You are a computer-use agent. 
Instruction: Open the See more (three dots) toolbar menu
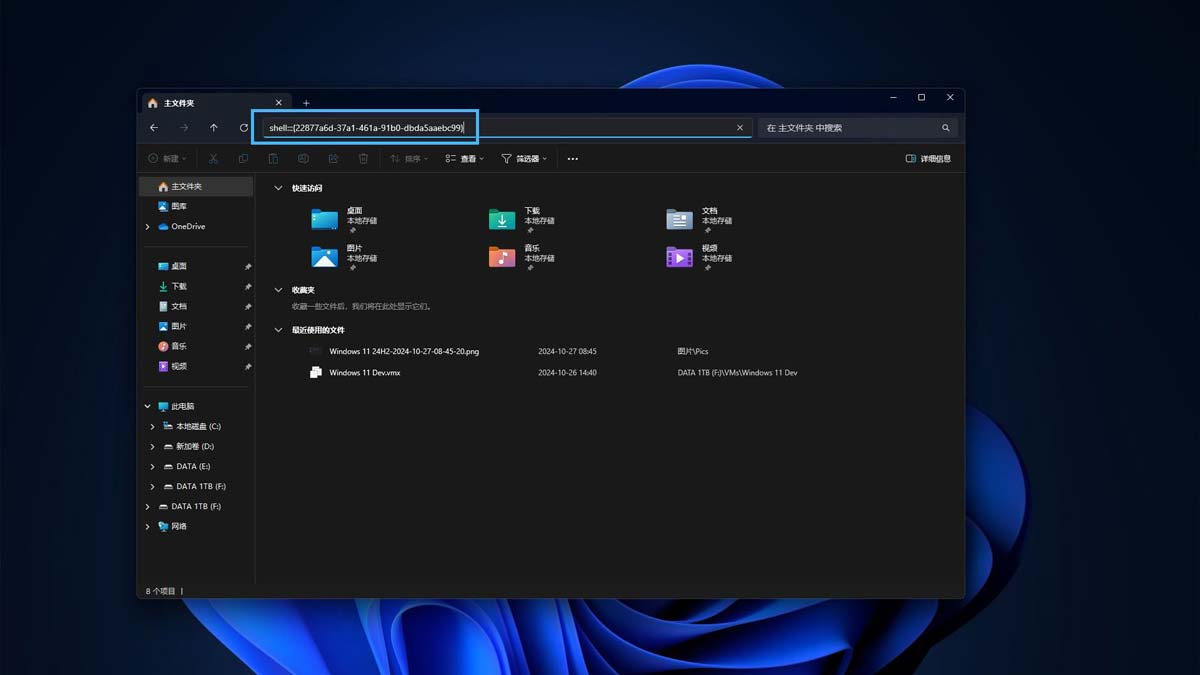pos(572,159)
